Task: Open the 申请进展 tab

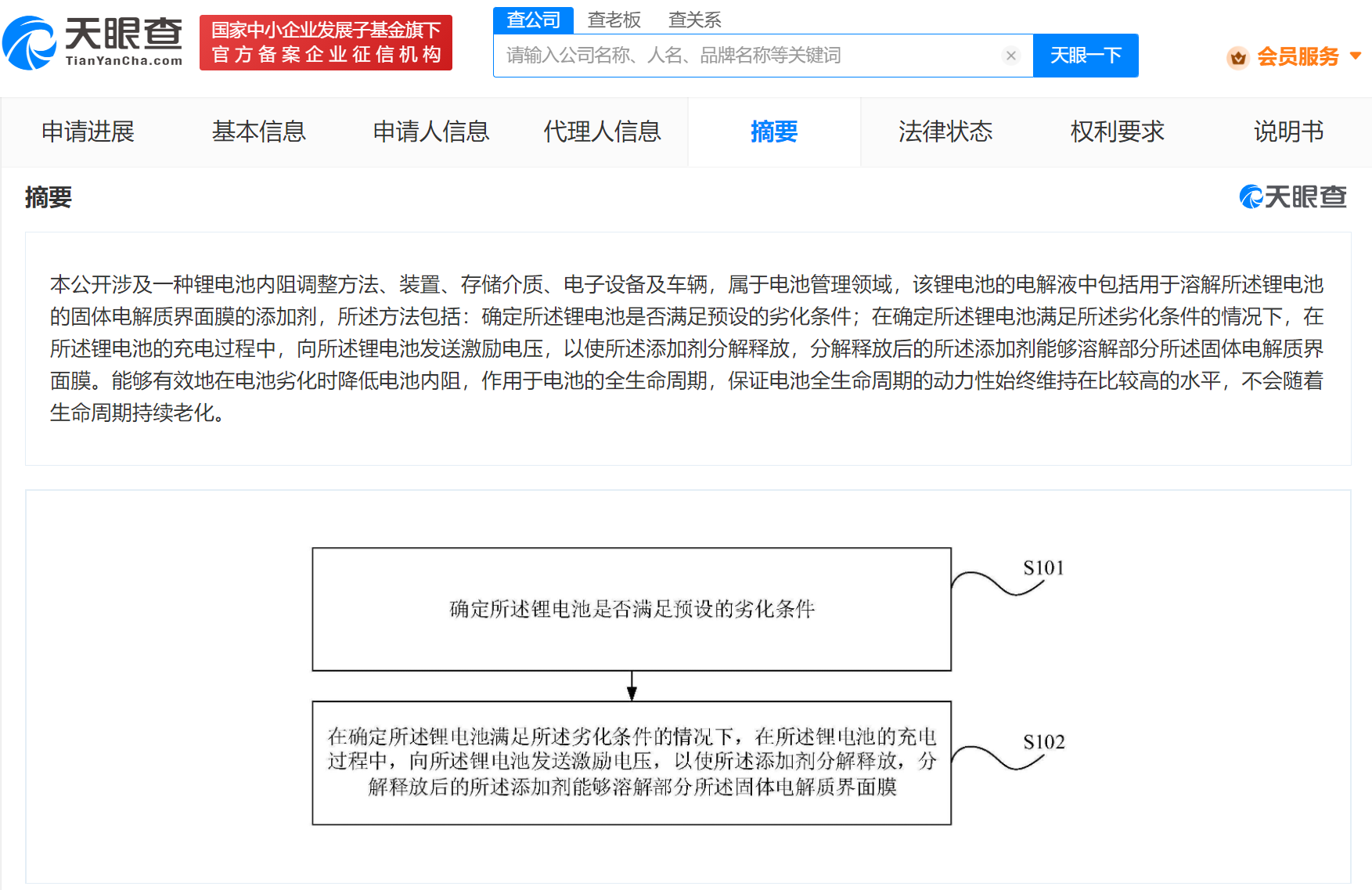Action: (x=88, y=132)
